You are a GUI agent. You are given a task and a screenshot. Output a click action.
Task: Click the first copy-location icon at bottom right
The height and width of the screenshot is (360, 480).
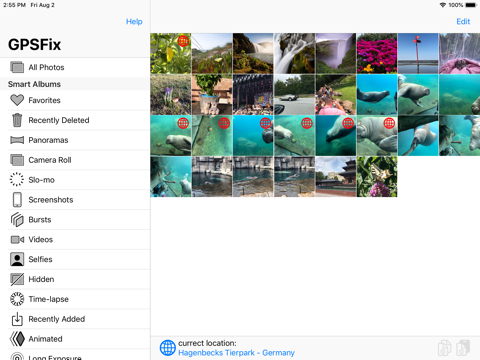(x=444, y=348)
